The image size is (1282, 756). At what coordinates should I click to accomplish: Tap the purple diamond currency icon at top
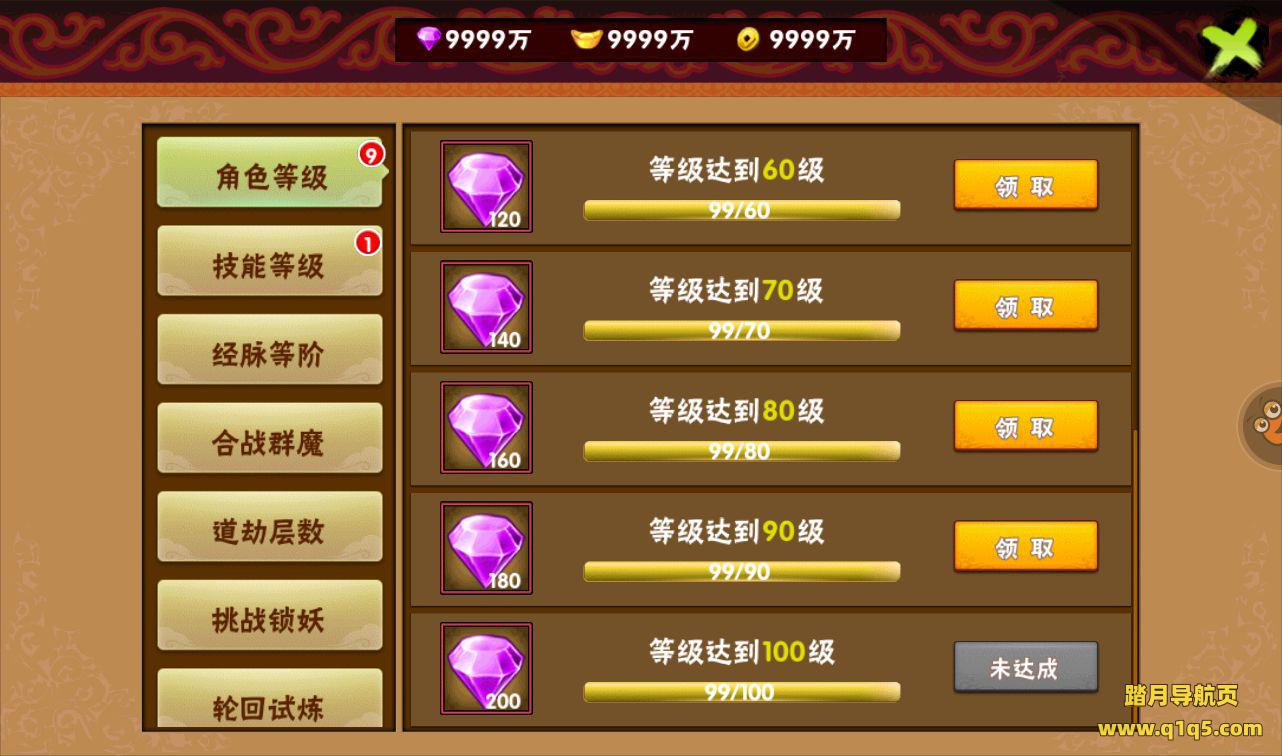point(429,39)
